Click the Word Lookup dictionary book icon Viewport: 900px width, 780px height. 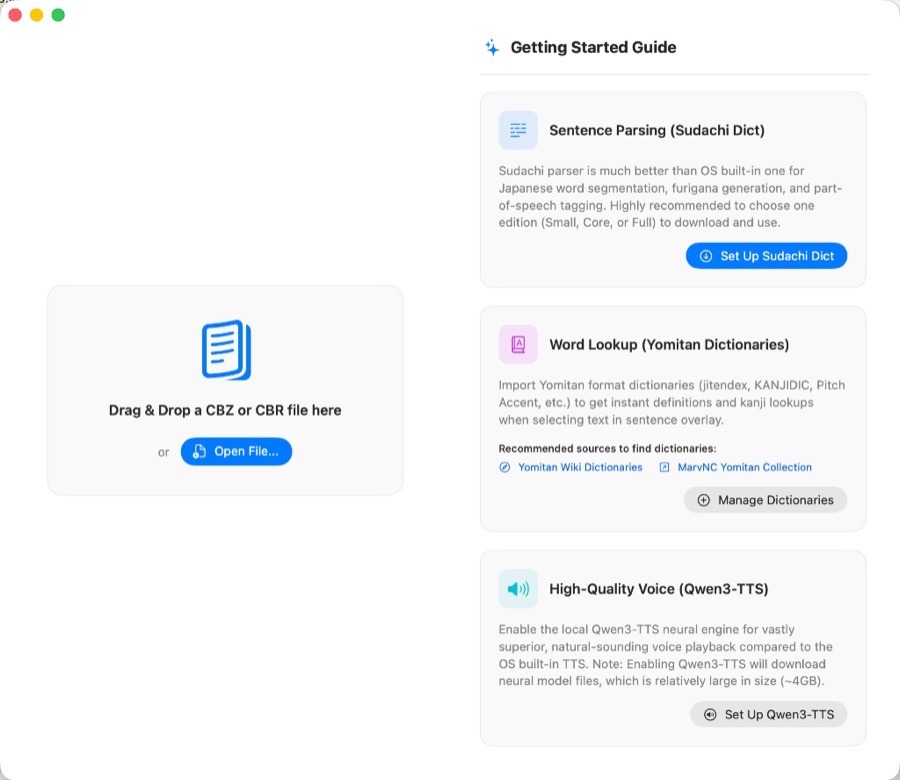[x=518, y=344]
